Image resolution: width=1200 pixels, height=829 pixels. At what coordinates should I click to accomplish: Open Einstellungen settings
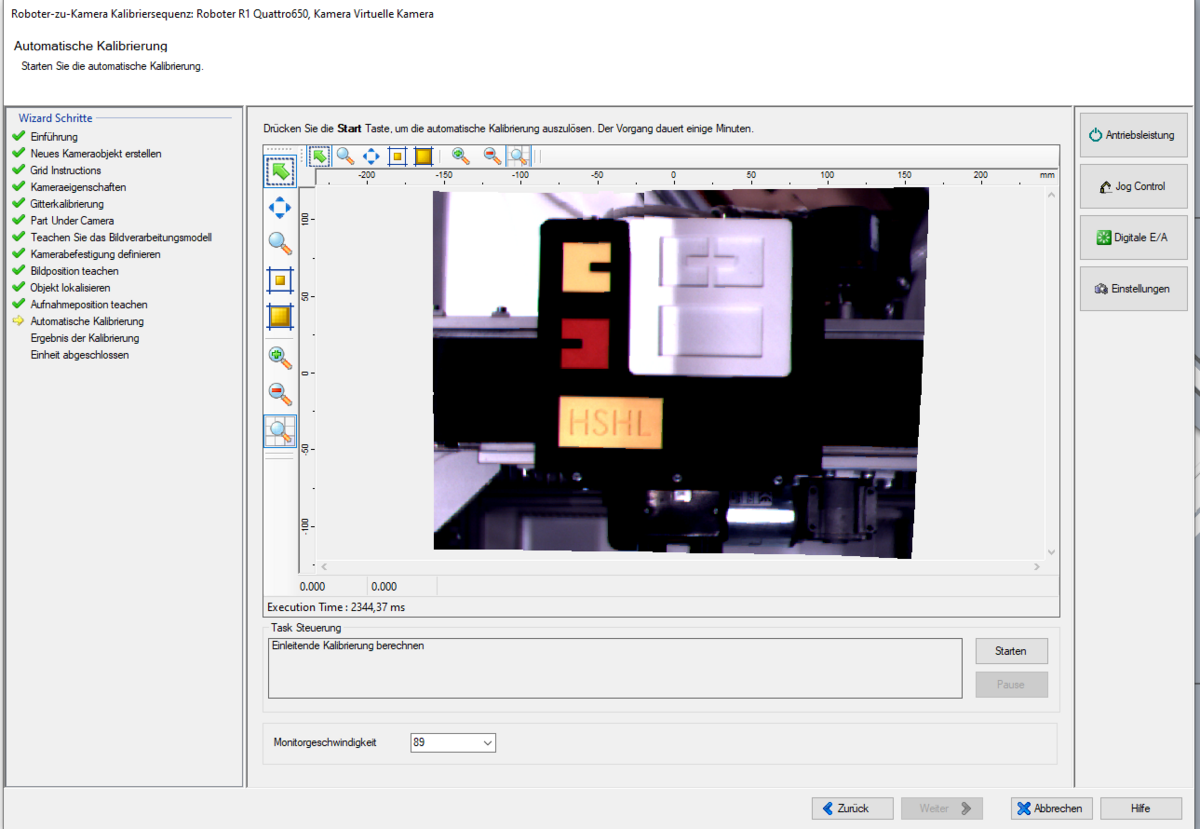(x=1132, y=289)
